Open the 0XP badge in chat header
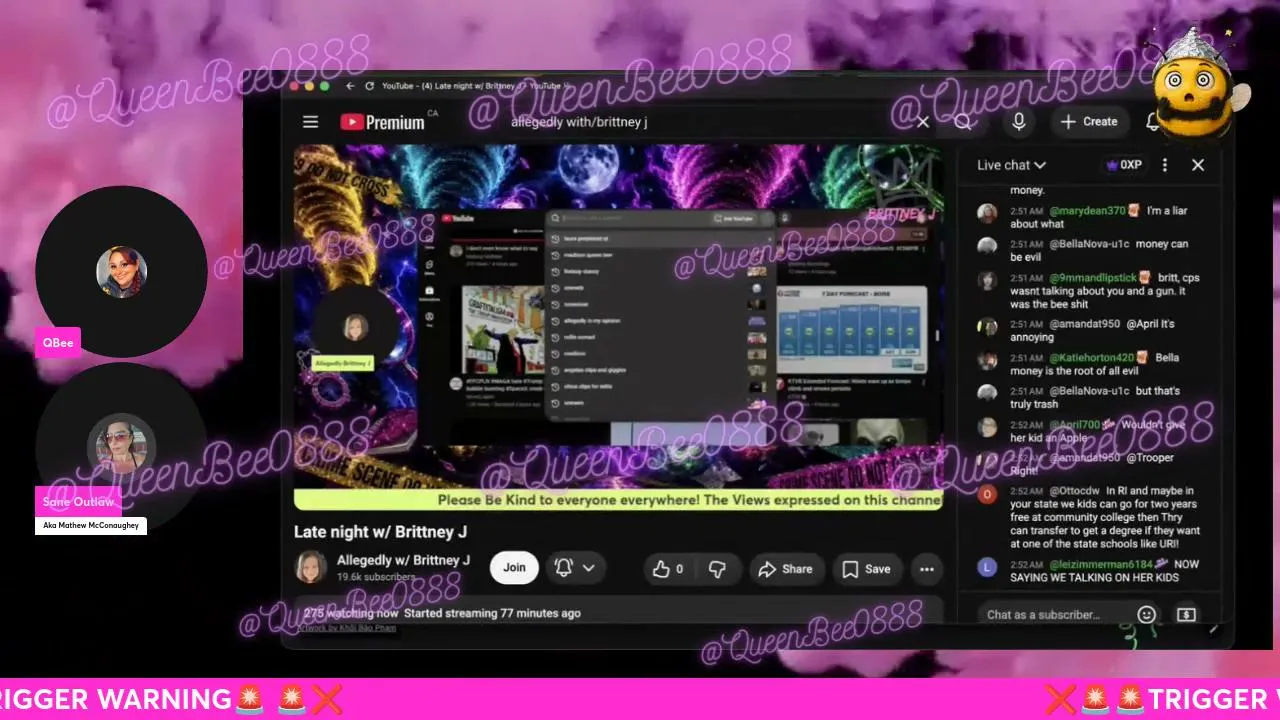The image size is (1280, 720). point(1123,165)
